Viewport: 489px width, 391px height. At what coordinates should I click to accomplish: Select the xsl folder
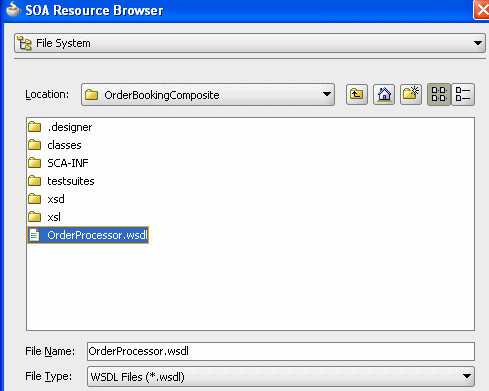(x=45, y=217)
